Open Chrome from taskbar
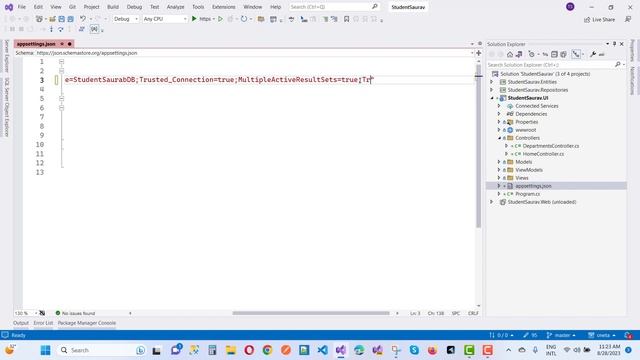The image size is (640, 360). click(267, 350)
